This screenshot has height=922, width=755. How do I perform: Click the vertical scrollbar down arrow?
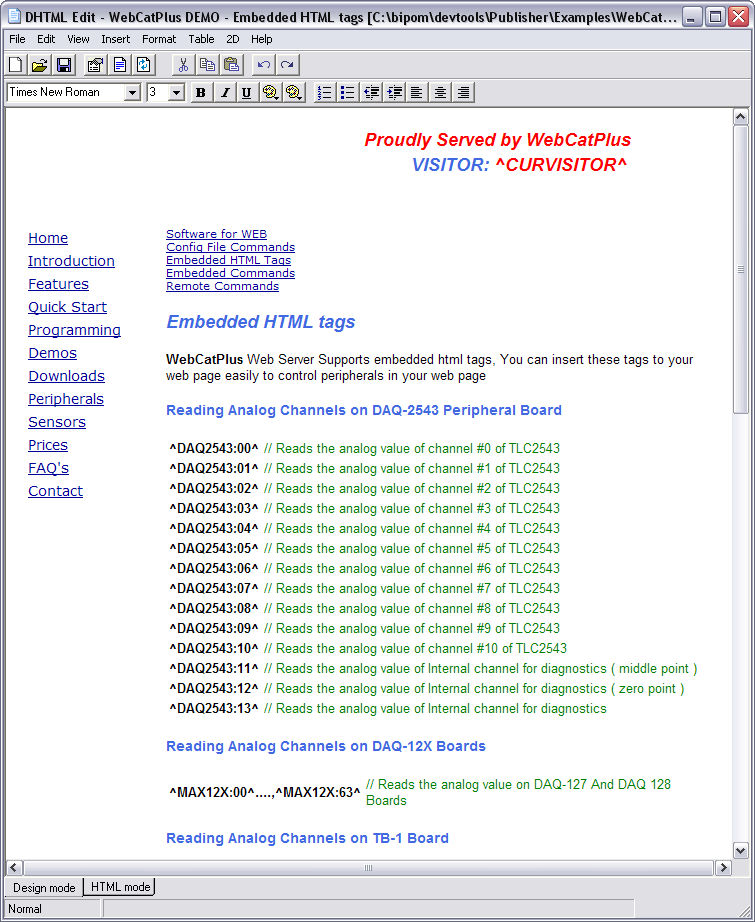click(741, 850)
